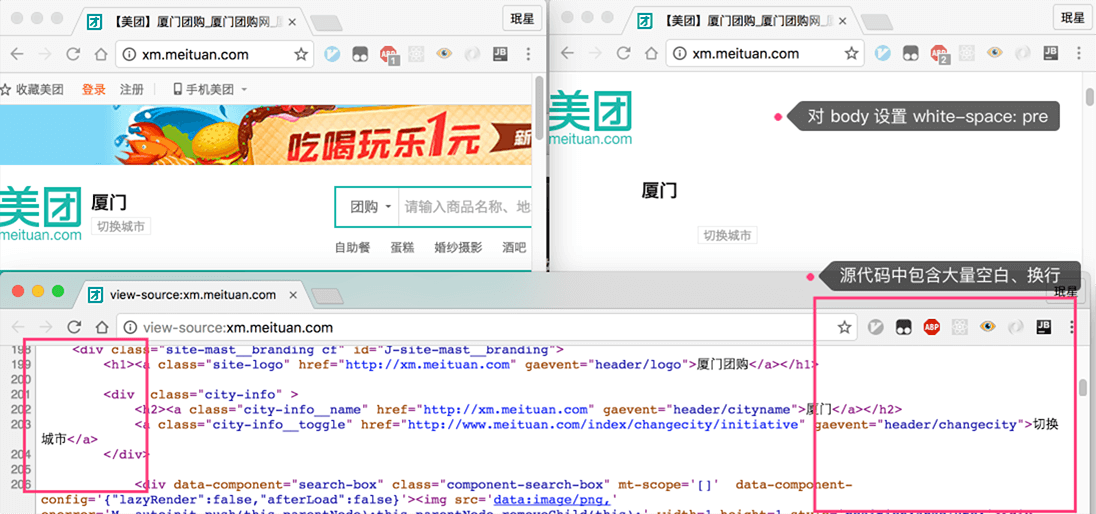Image resolution: width=1096 pixels, height=514 pixels.
Task: Expand the 手机美团 dropdown
Action: (x=210, y=90)
